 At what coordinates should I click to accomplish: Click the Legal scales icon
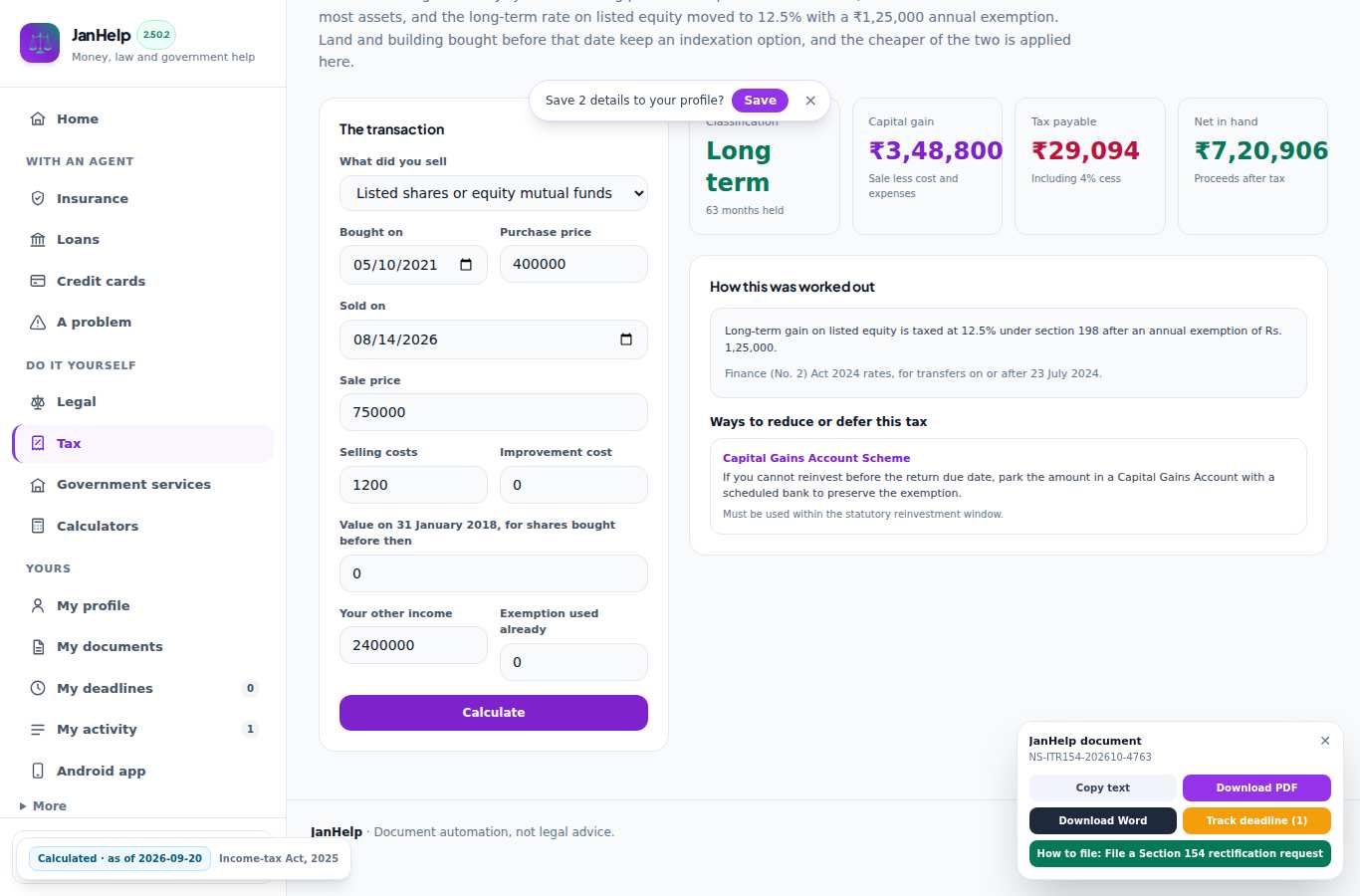coord(38,401)
